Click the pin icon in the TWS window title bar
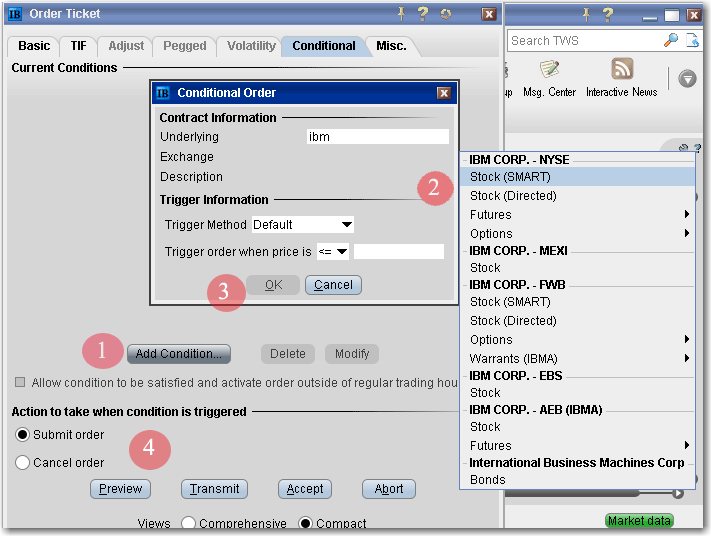The height and width of the screenshot is (536, 711). 586,15
